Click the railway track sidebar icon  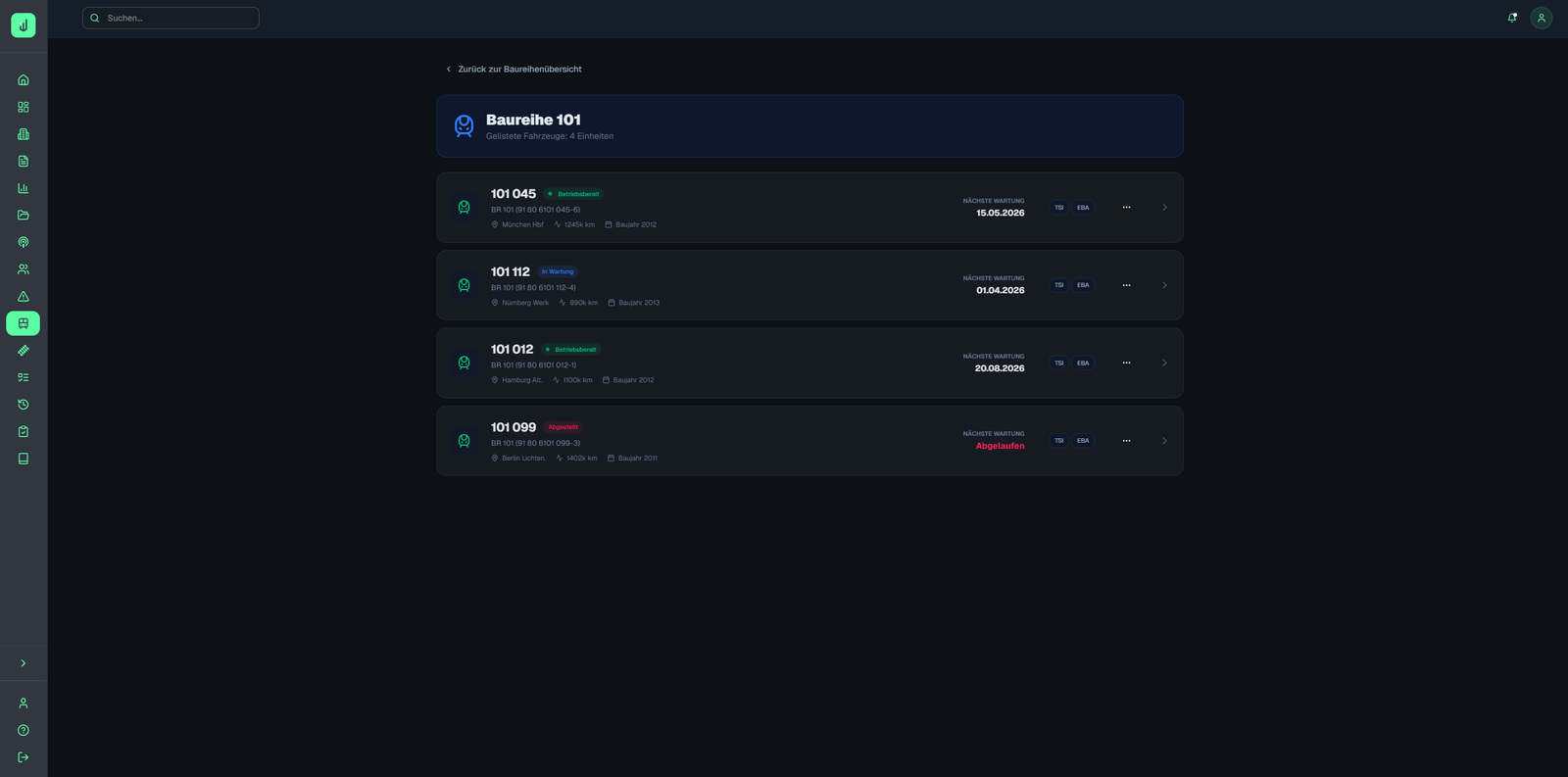24,351
